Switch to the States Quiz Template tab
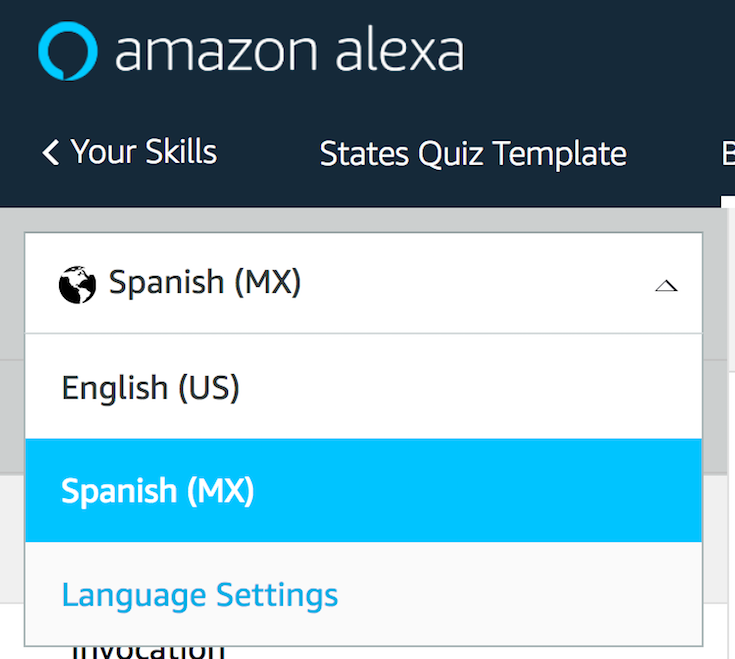This screenshot has width=735, height=659. pyautogui.click(x=473, y=154)
